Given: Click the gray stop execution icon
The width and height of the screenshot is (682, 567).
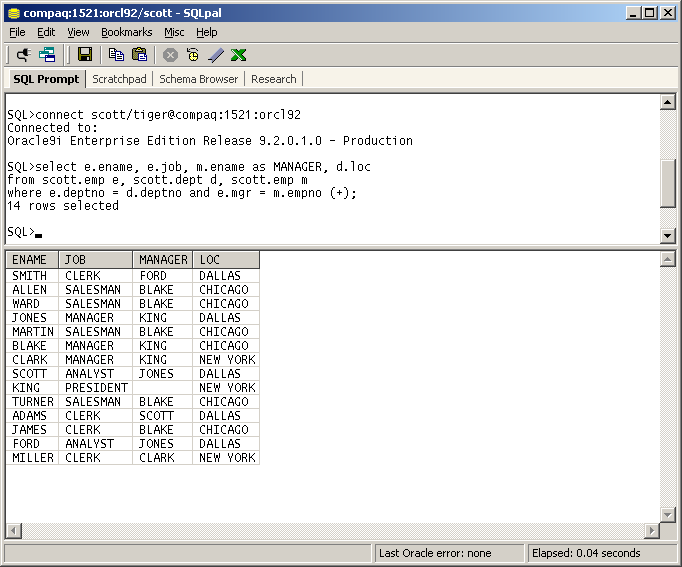Looking at the screenshot, I should tap(171, 55).
